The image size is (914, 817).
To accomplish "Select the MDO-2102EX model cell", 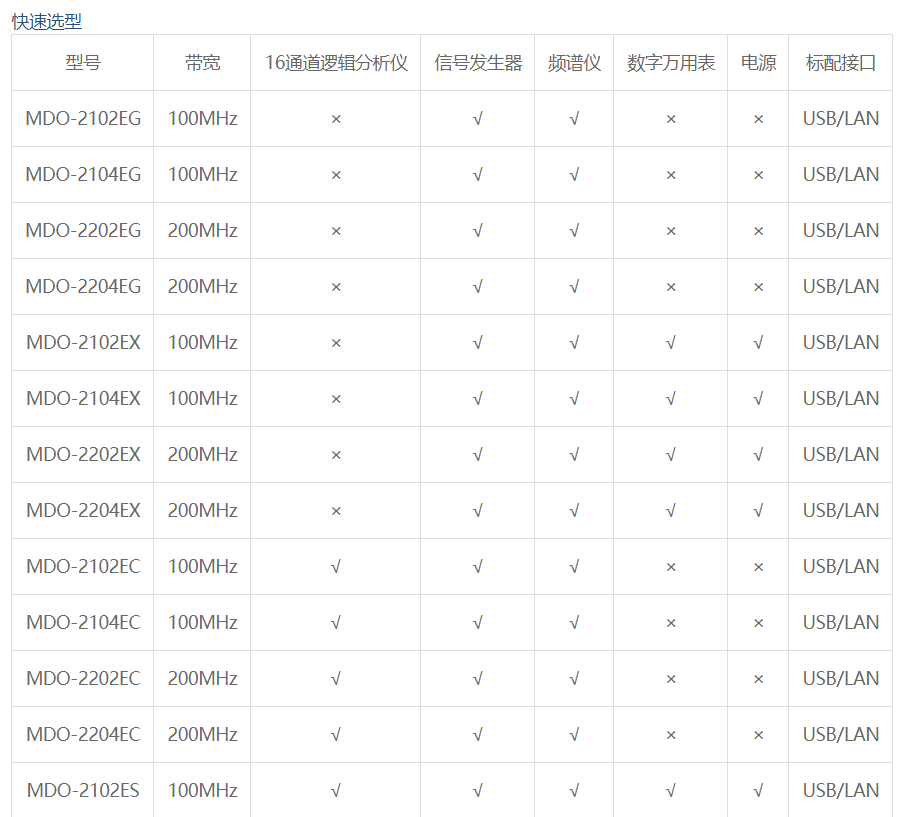I will [x=83, y=343].
